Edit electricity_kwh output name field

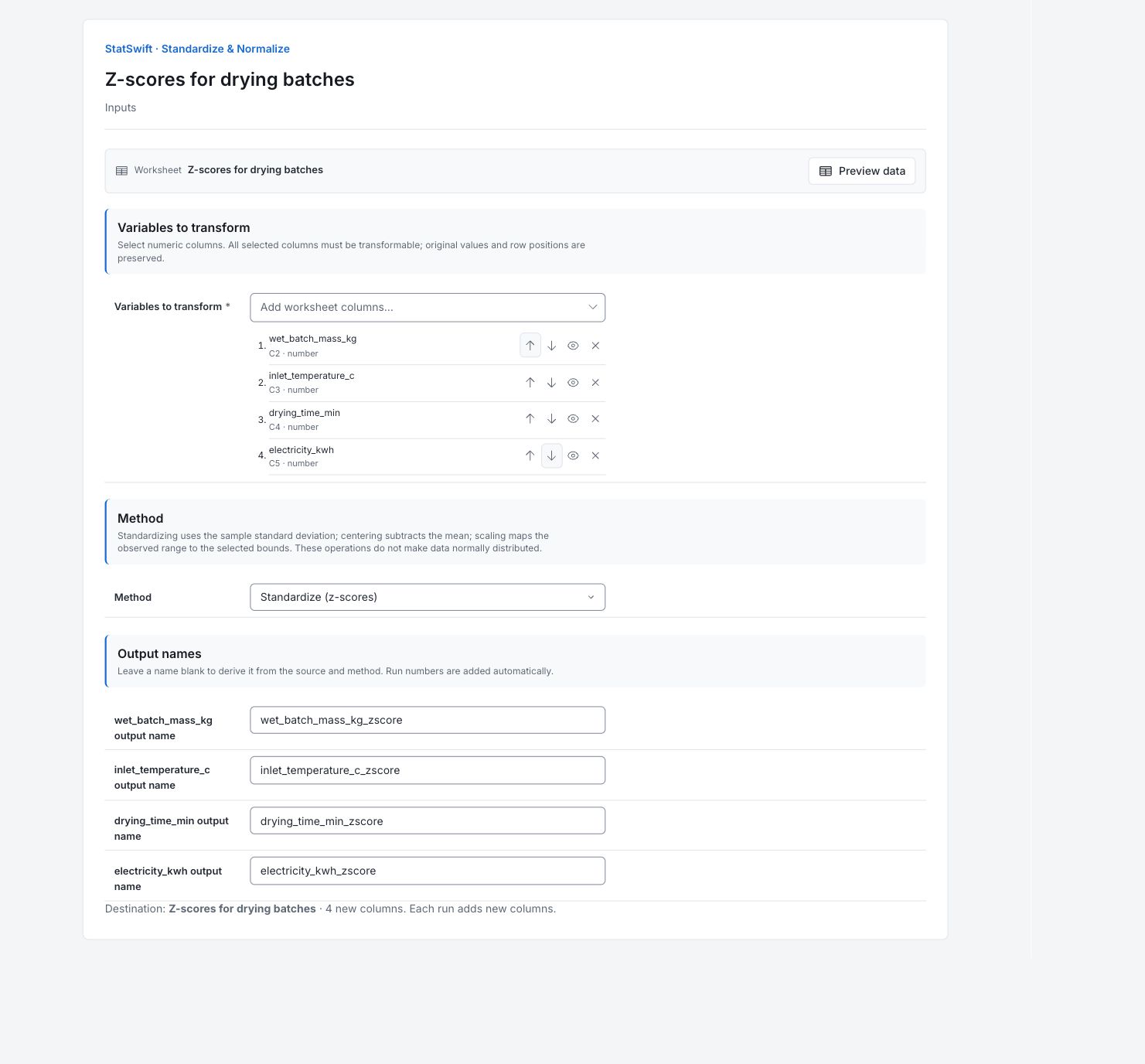point(428,871)
